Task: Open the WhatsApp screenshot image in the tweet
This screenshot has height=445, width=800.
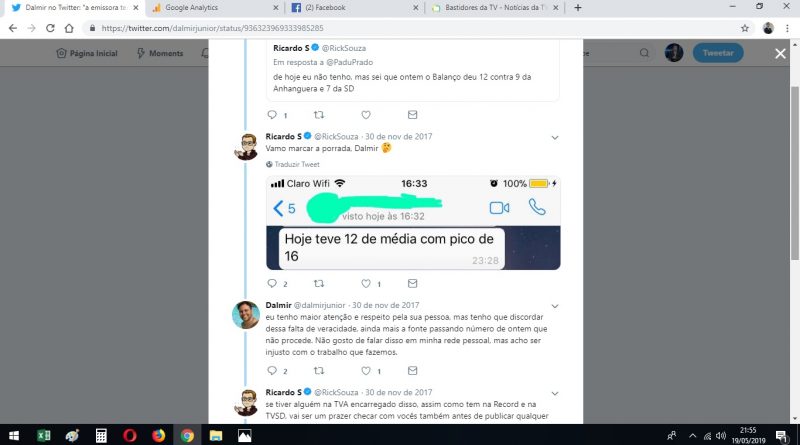Action: (413, 222)
